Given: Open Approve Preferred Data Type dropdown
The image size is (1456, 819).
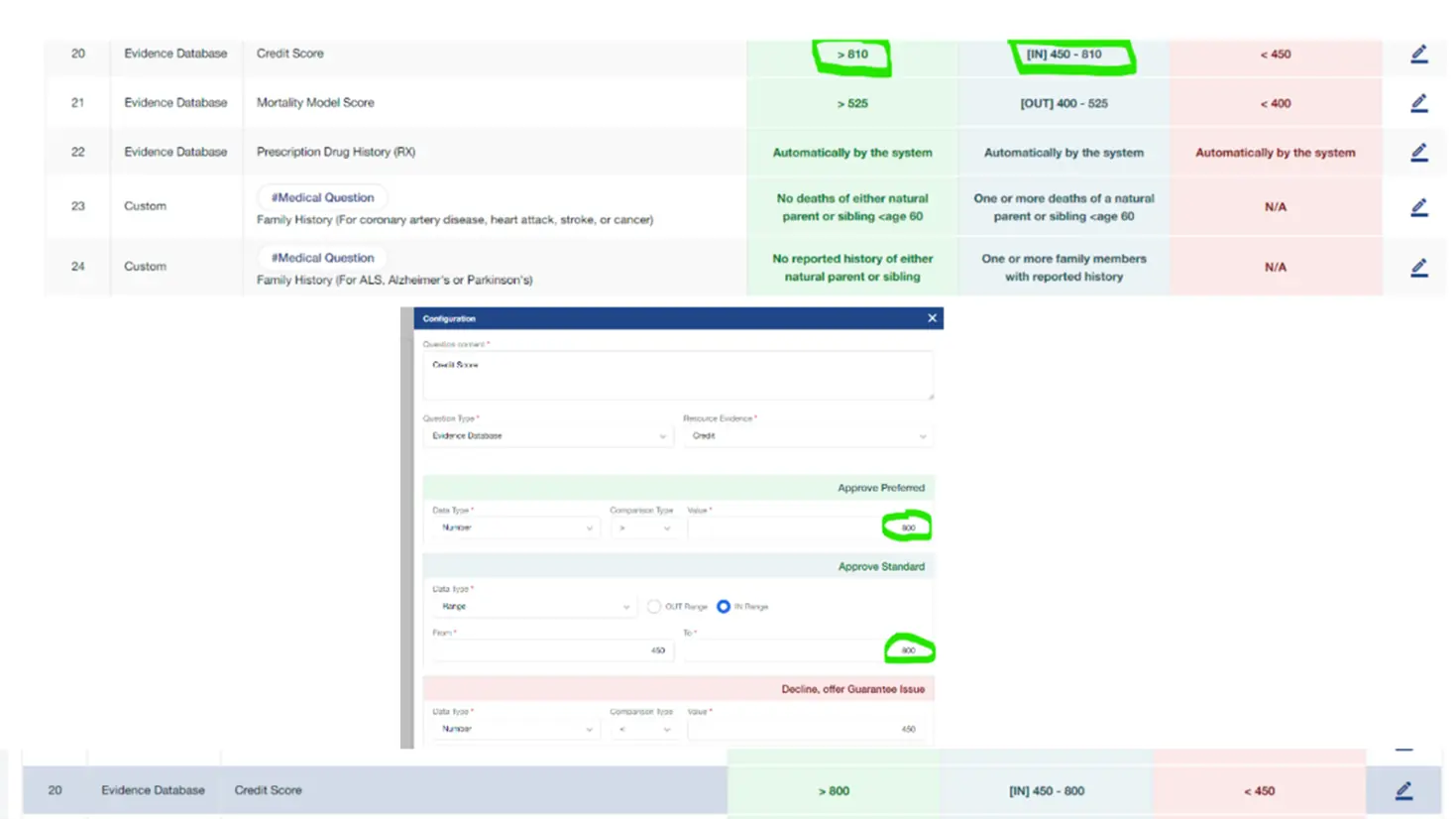Looking at the screenshot, I should pos(514,528).
